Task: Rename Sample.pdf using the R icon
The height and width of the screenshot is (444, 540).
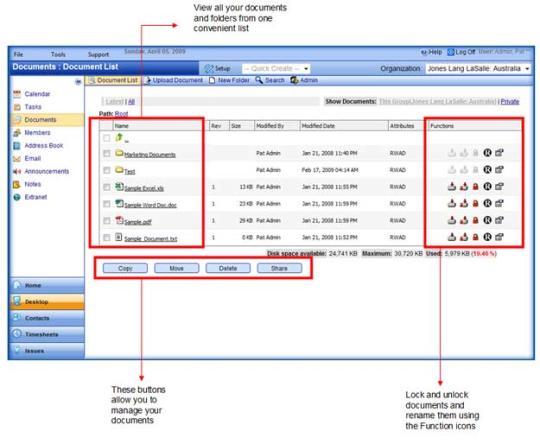Action: pos(487,220)
